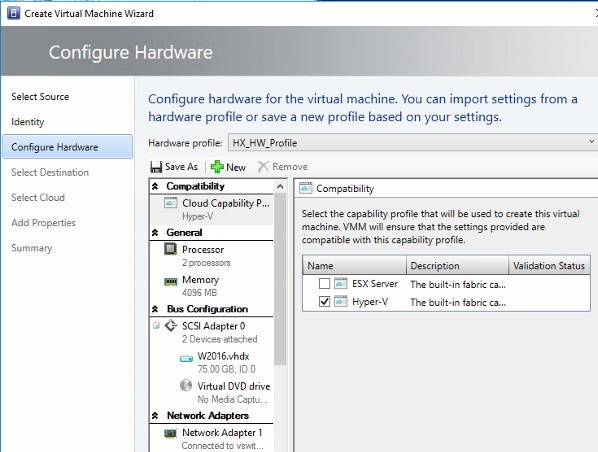Click the Memory module icon

point(170,281)
